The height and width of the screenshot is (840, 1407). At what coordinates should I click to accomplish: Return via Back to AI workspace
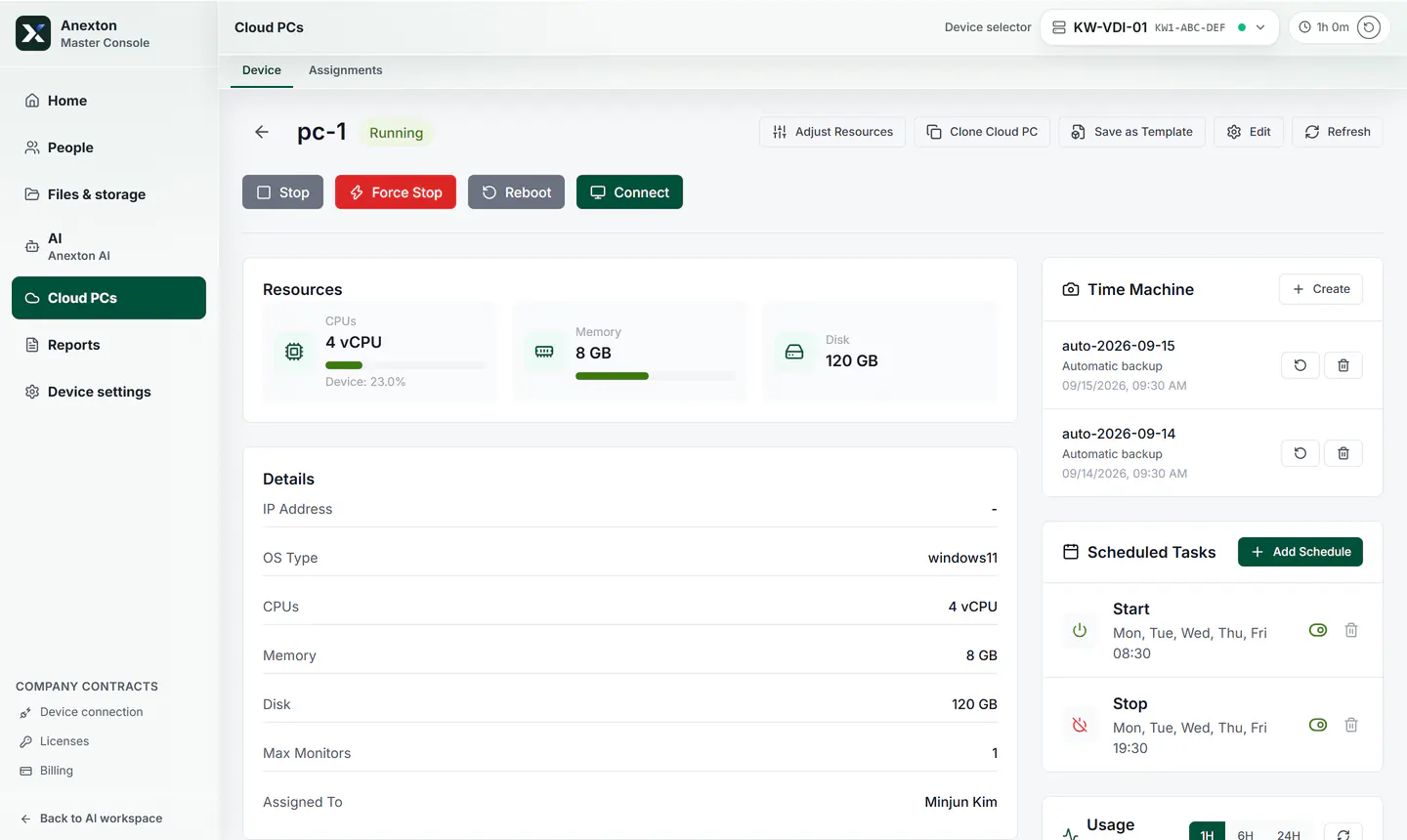[91, 819]
